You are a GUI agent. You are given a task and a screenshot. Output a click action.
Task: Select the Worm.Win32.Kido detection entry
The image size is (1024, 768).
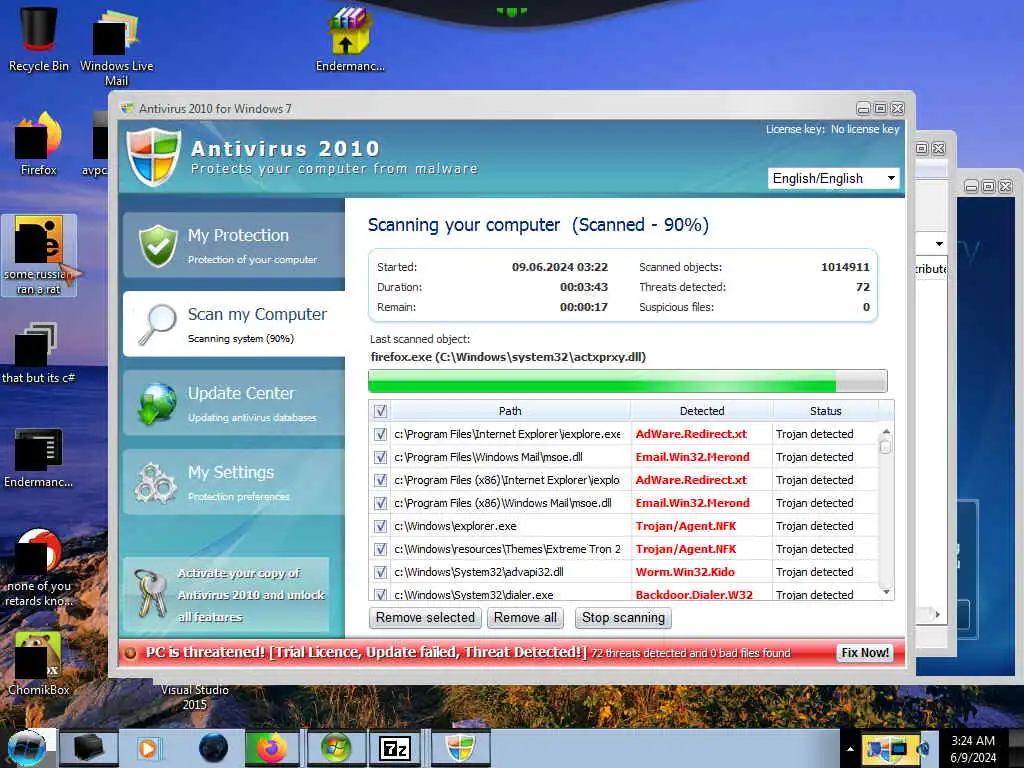coord(685,572)
